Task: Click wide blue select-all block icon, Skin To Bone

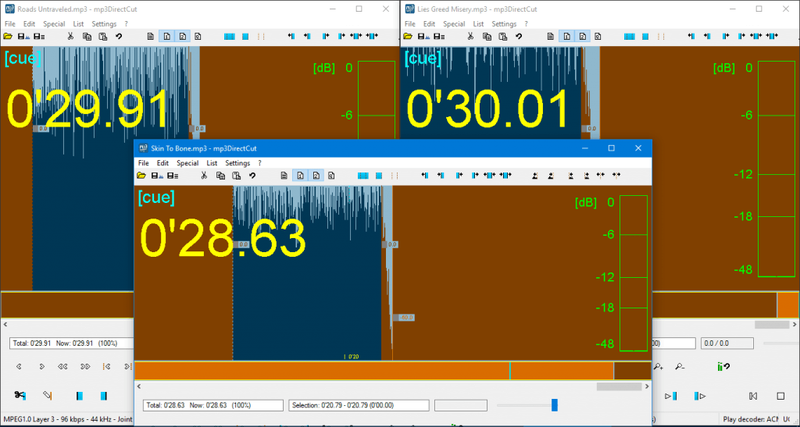Action: click(363, 175)
